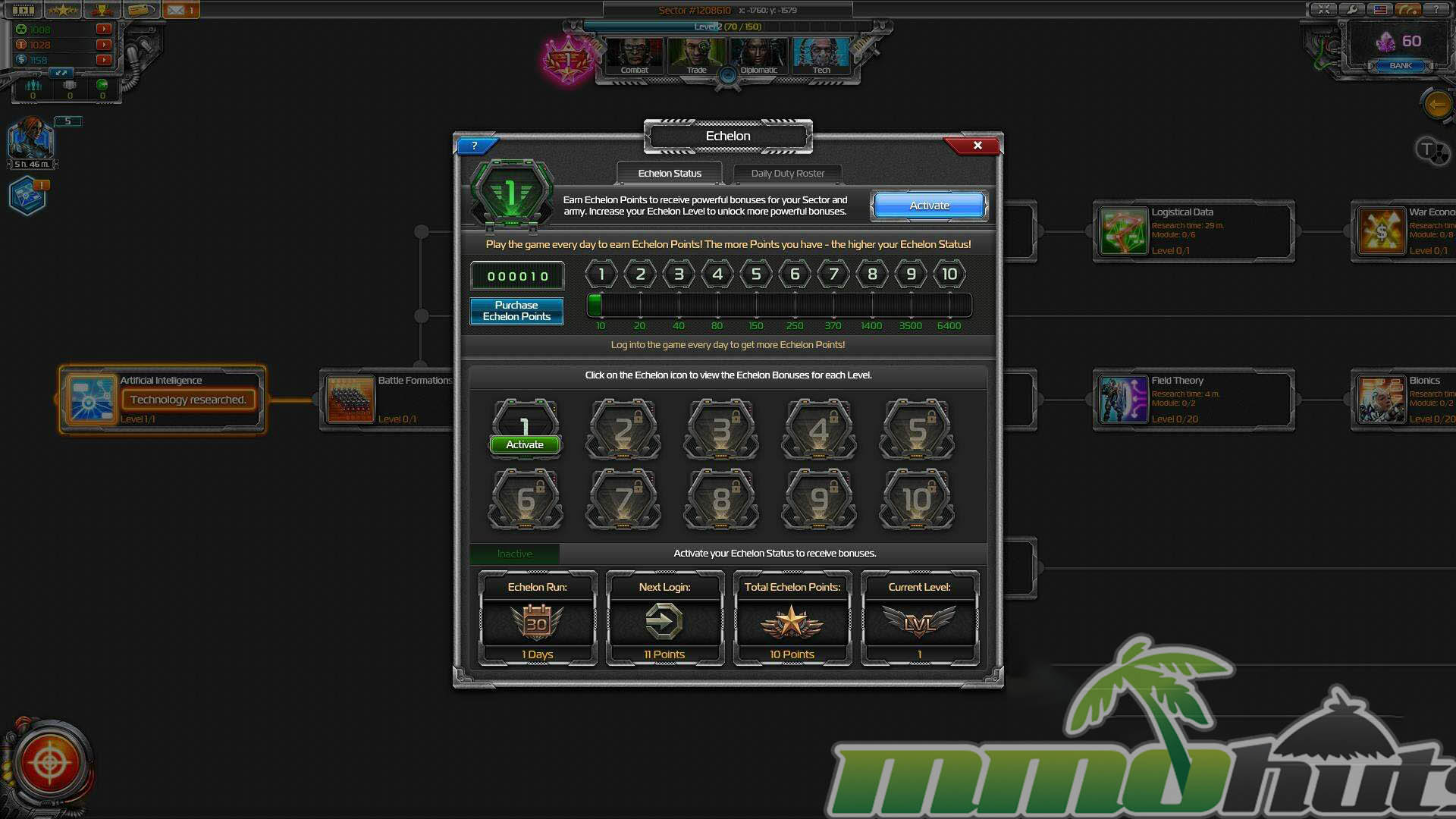Click the locked Echelon level 5 badge
This screenshot has height=819, width=1456.
point(916,429)
